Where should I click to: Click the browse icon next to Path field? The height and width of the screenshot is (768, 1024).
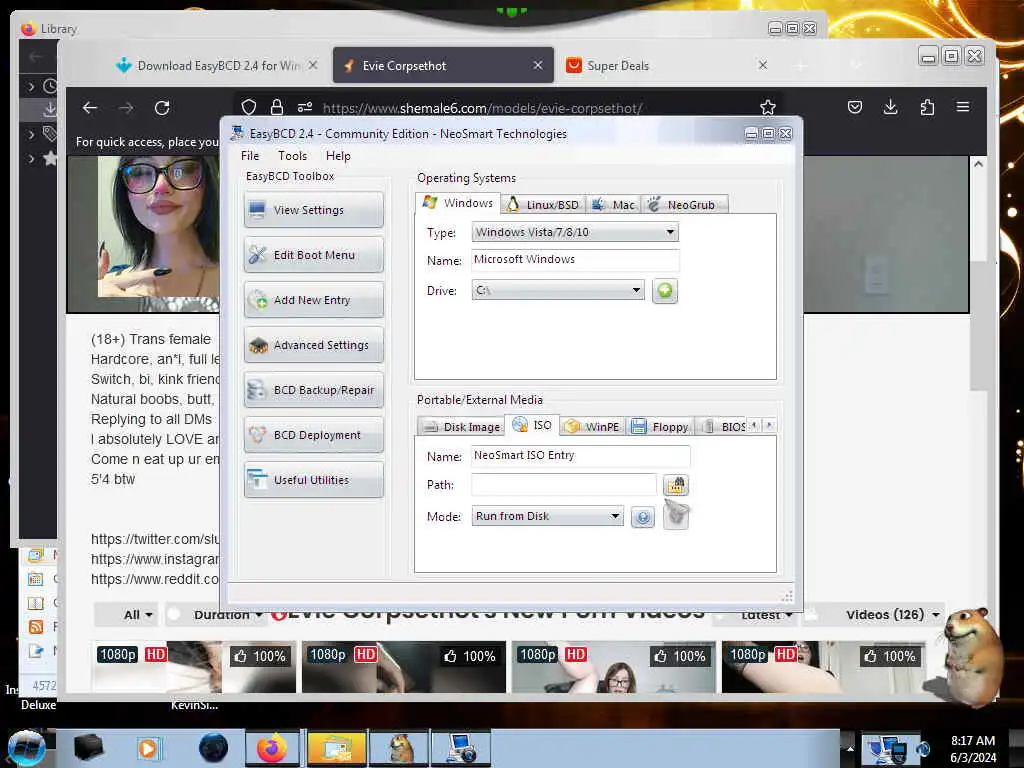(x=676, y=485)
